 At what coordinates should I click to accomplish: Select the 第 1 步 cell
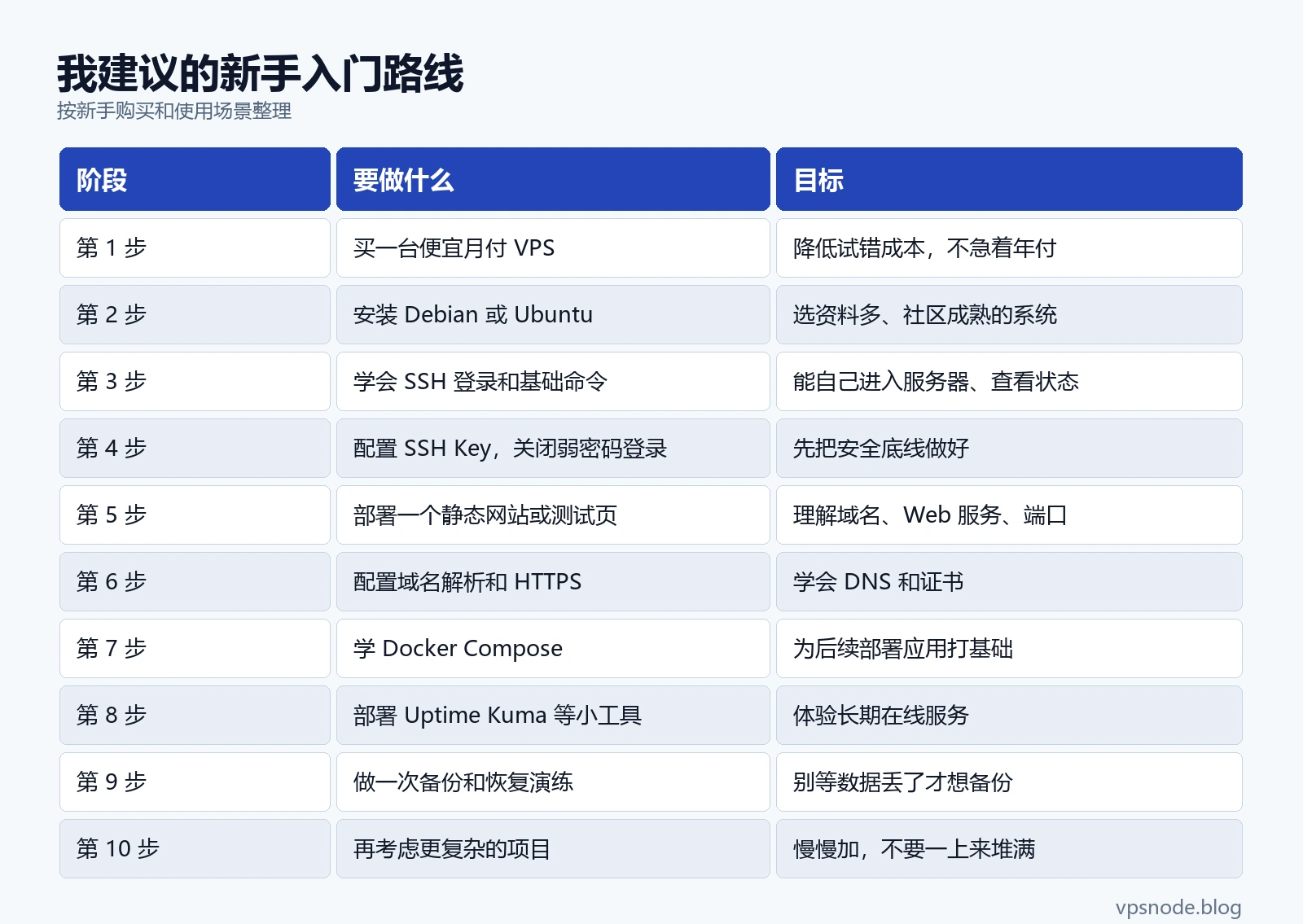(195, 247)
